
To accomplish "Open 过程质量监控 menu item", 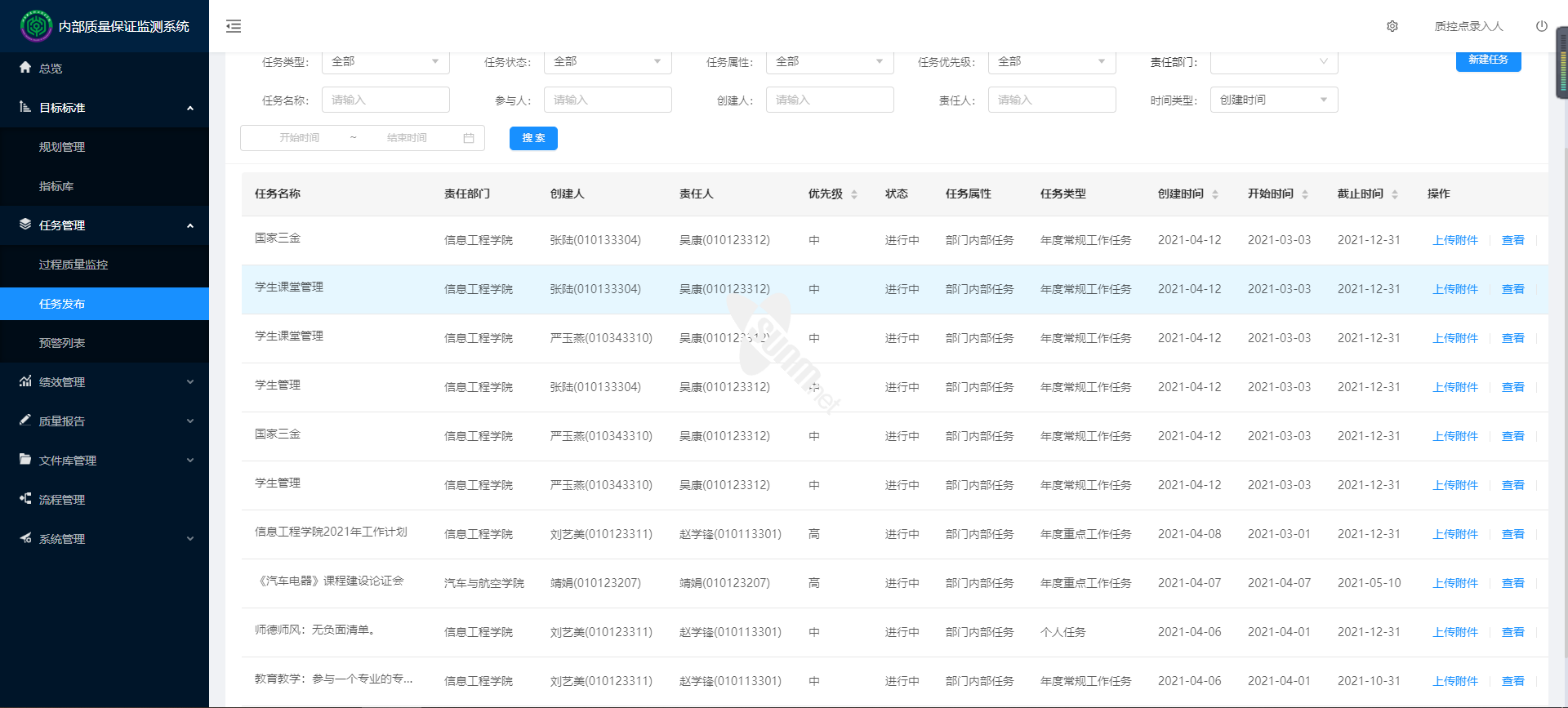I will click(x=73, y=265).
